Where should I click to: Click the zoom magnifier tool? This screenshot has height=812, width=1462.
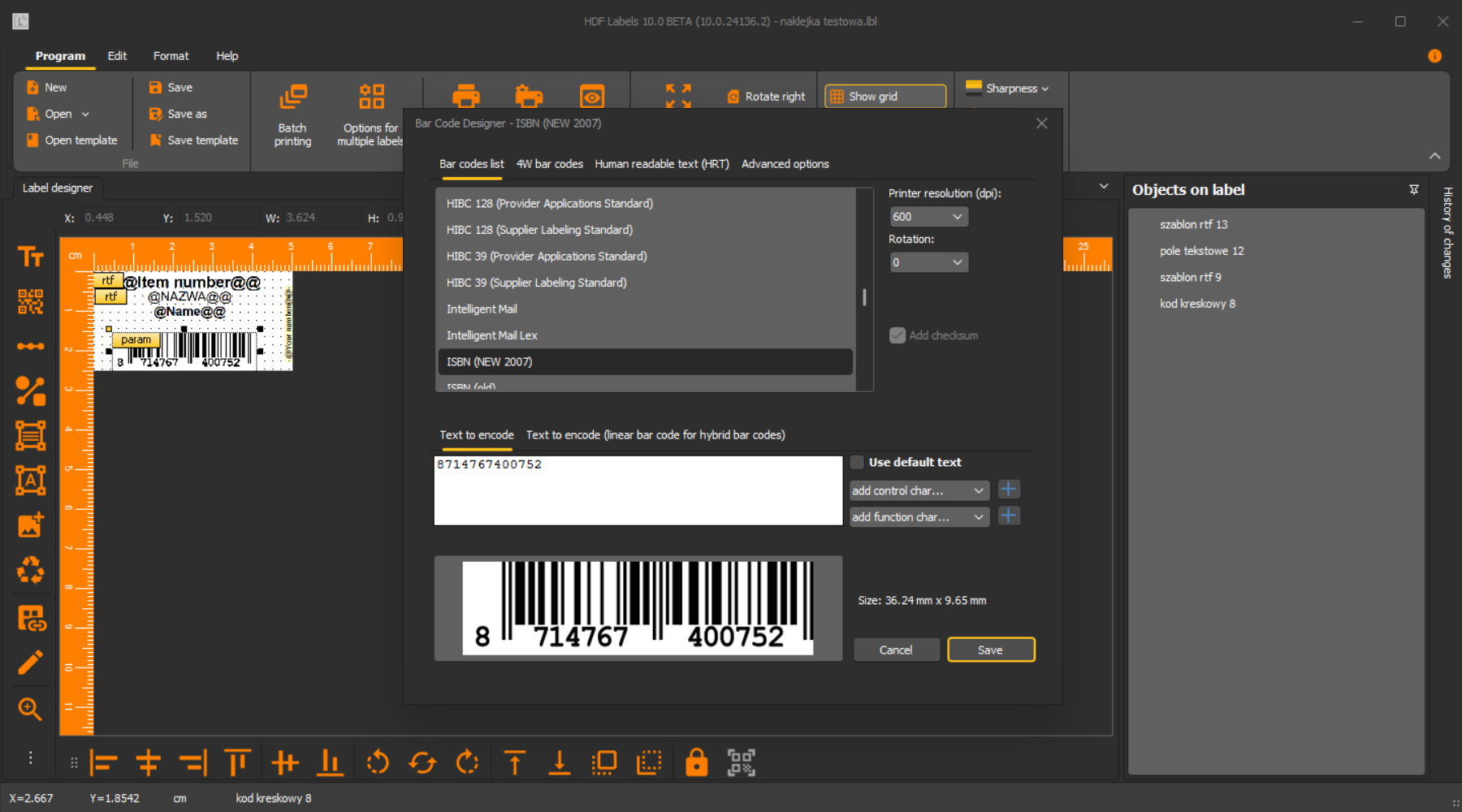(x=30, y=709)
